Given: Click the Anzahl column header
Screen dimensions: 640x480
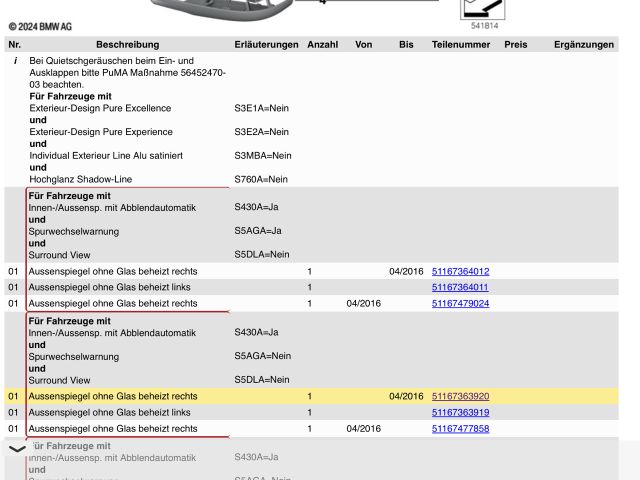Looking at the screenshot, I should pos(322,45).
